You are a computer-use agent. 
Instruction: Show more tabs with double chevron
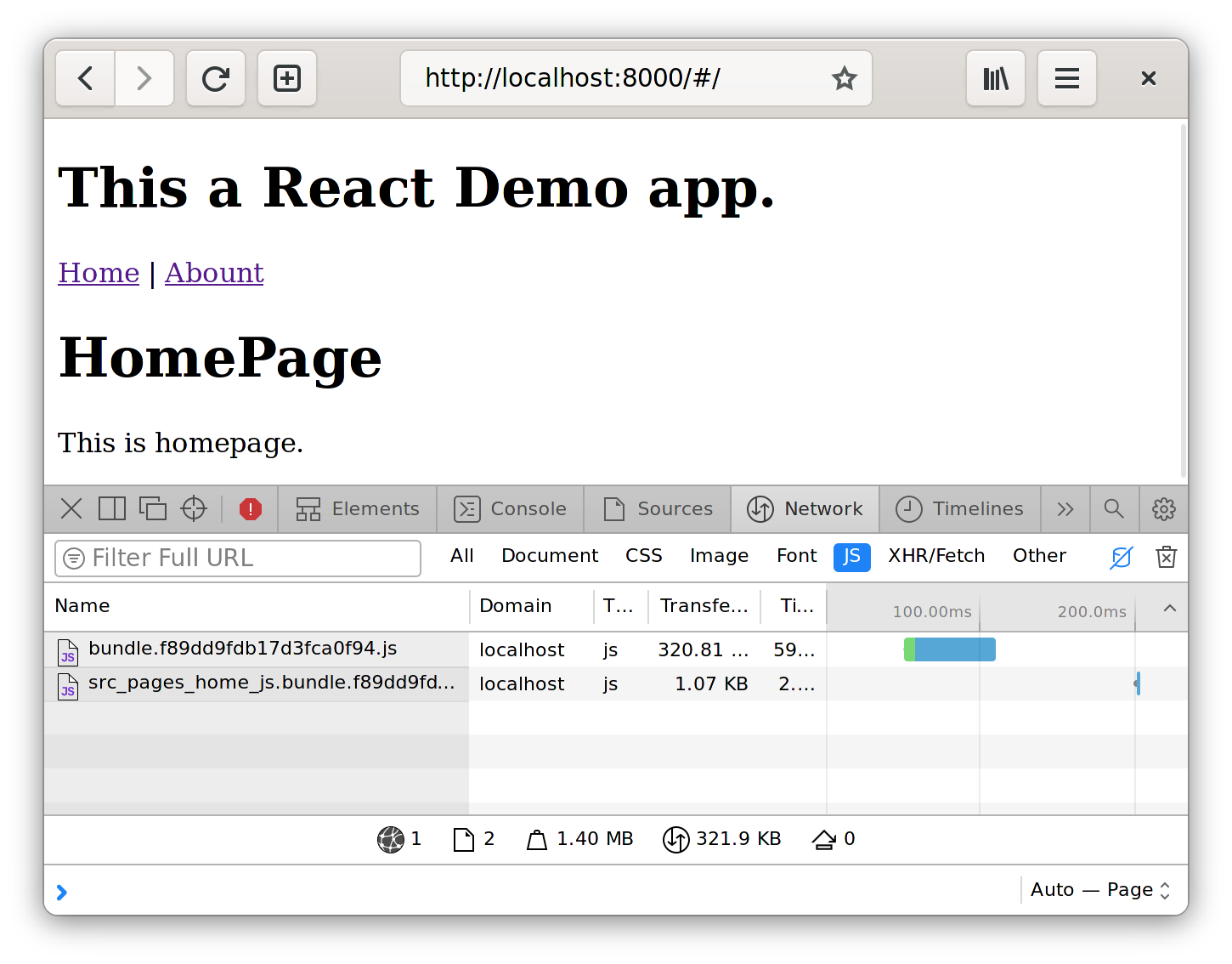[1065, 509]
